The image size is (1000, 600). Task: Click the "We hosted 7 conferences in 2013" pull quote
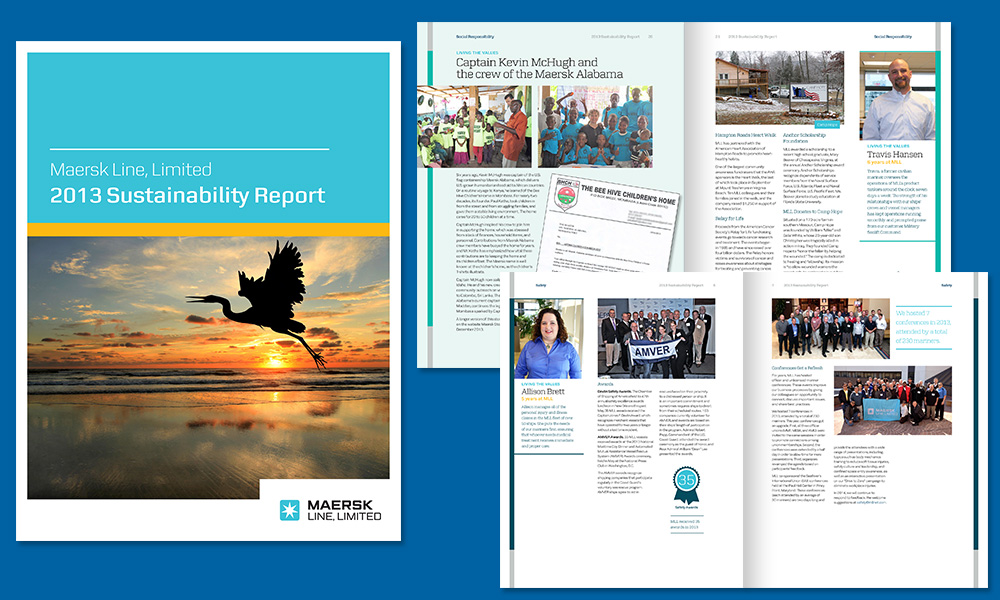tap(923, 326)
